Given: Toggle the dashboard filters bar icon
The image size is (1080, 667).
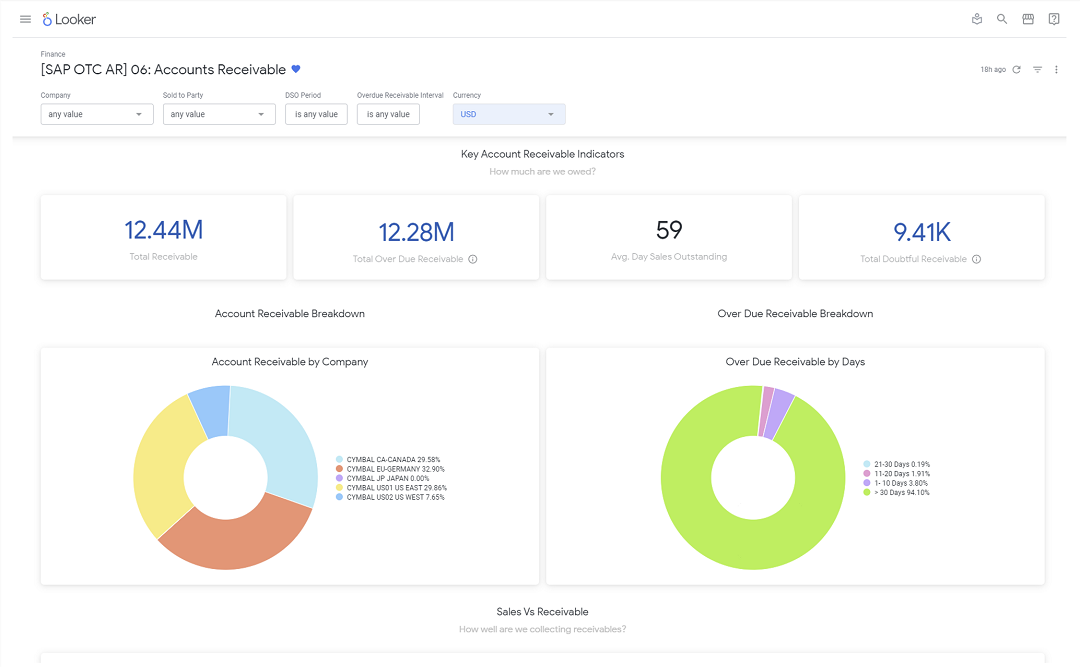Looking at the screenshot, I should [1037, 70].
